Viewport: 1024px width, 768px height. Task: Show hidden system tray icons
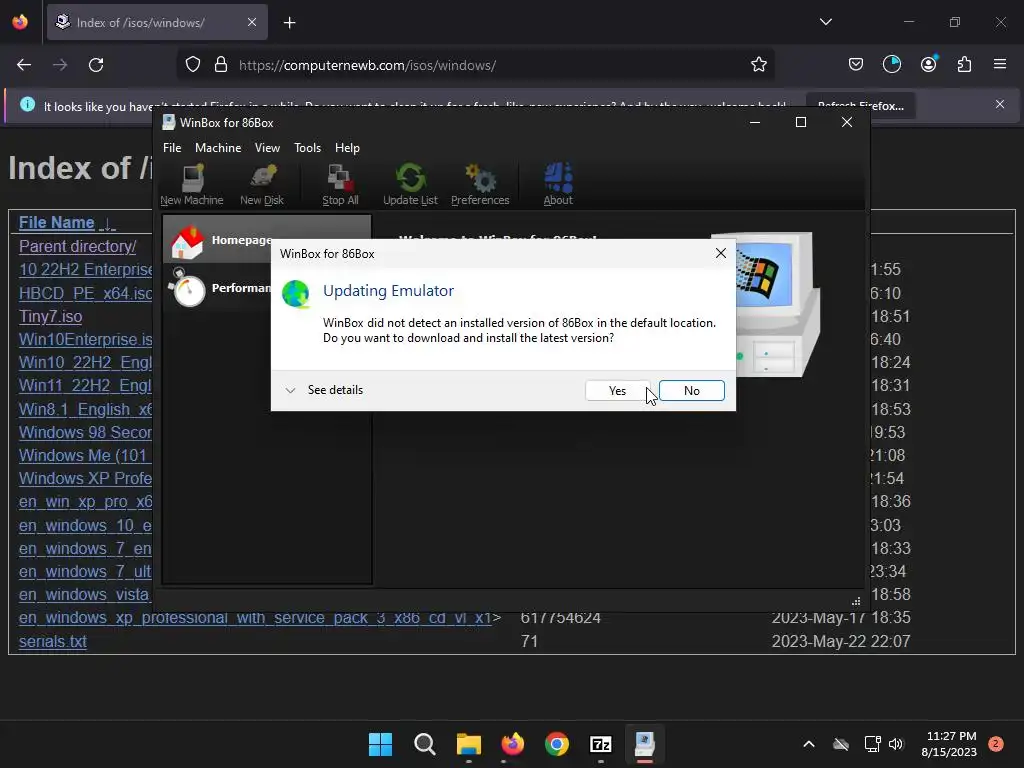click(808, 744)
